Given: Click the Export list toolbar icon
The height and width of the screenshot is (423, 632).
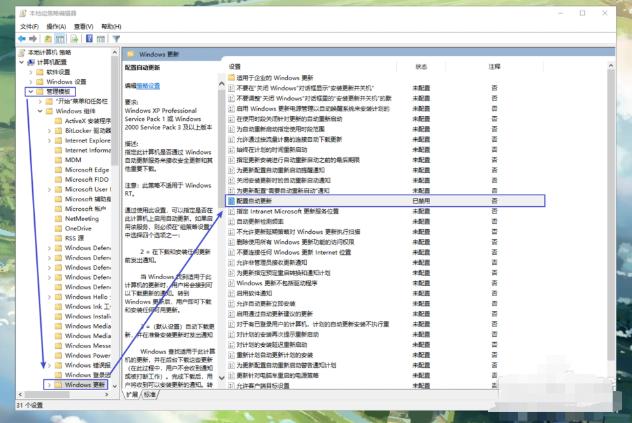Looking at the screenshot, I should point(75,39).
